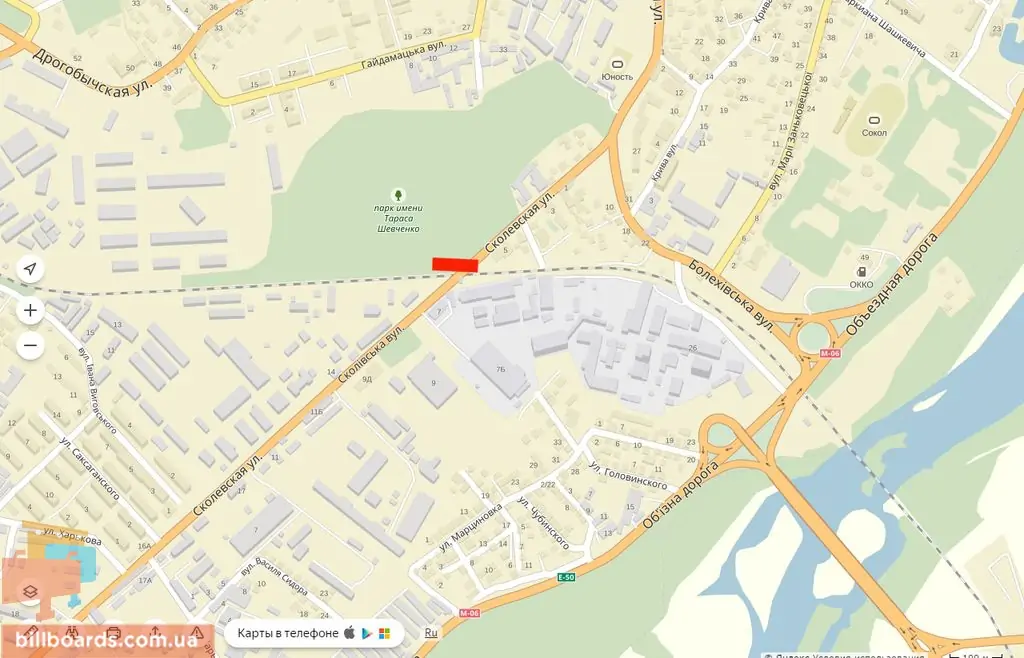Open the Google Play store icon

(367, 633)
